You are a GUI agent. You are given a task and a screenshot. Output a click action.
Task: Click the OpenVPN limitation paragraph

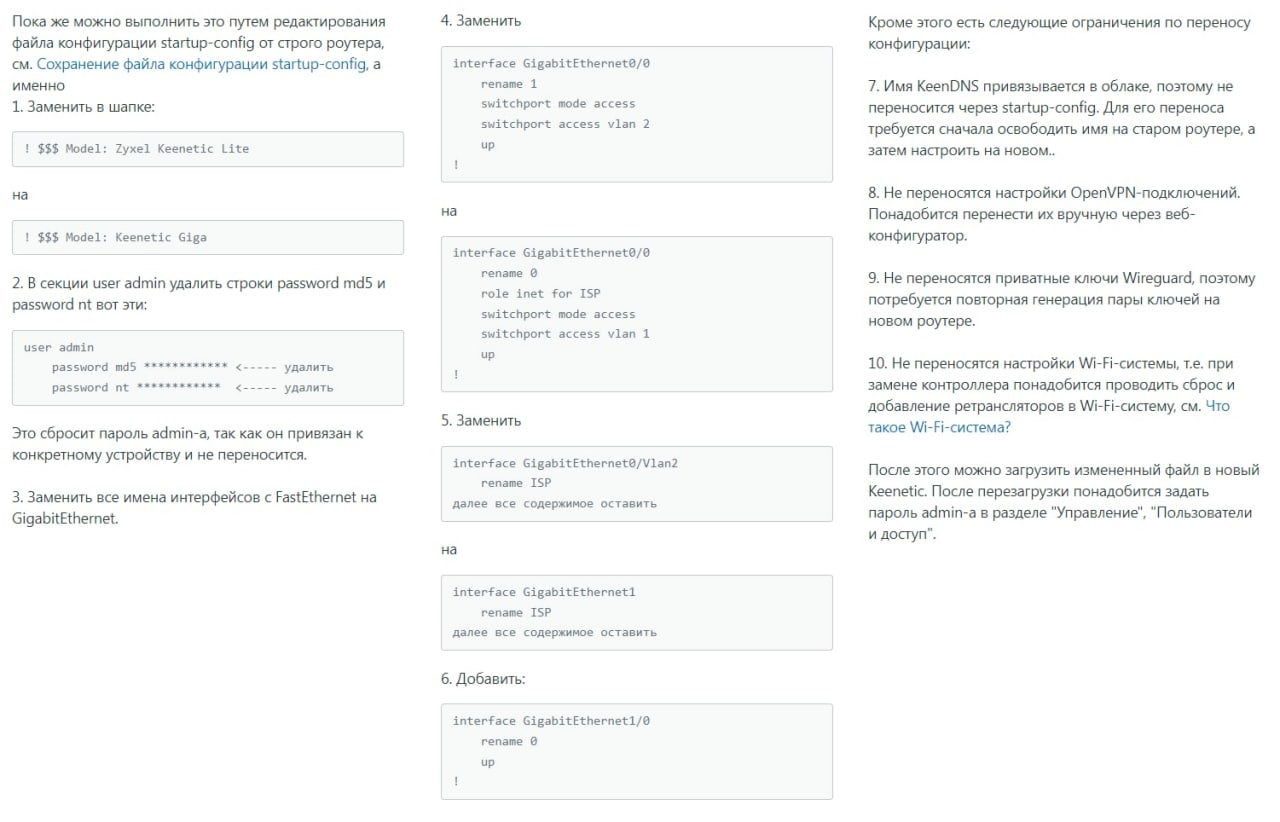(1054, 214)
